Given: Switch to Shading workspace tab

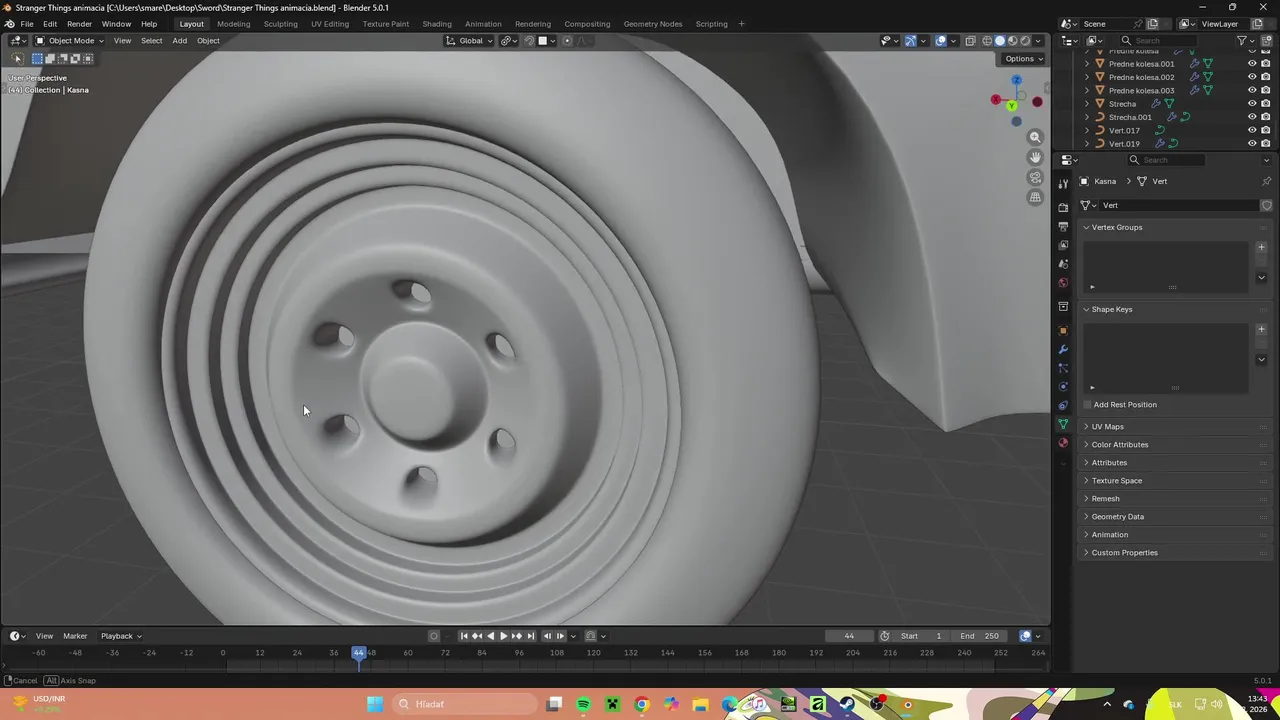Looking at the screenshot, I should click(437, 24).
